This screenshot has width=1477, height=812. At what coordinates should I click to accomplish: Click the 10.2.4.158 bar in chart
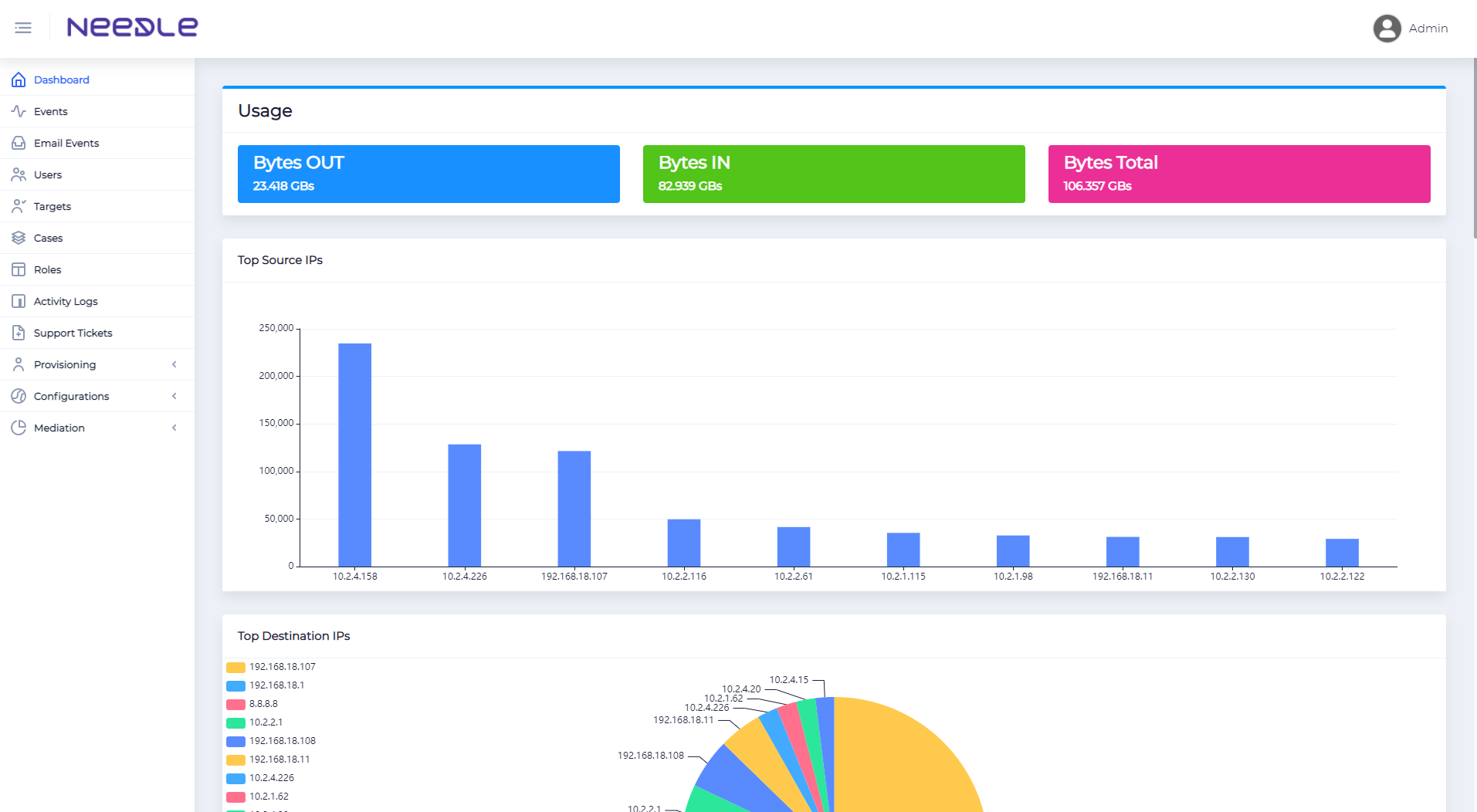[354, 455]
